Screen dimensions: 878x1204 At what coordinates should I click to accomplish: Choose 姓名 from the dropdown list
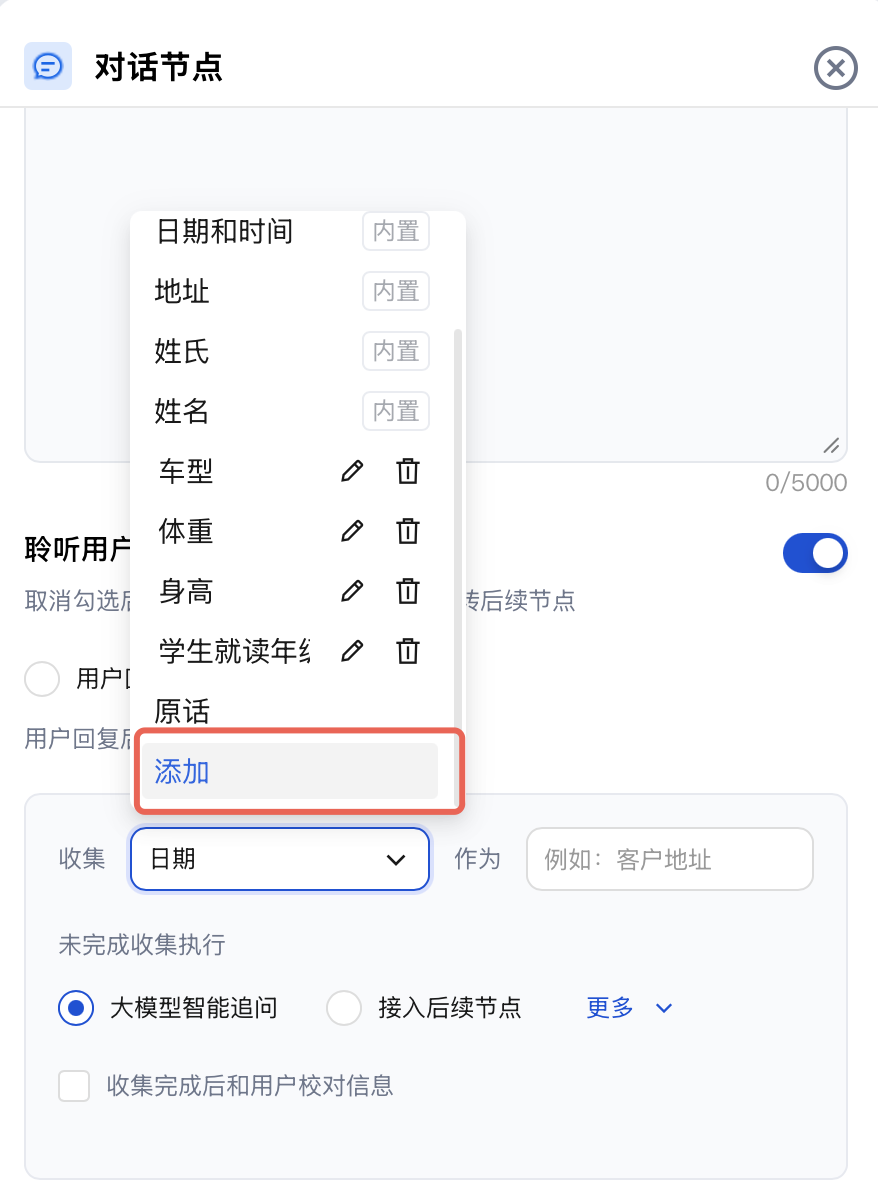[182, 411]
